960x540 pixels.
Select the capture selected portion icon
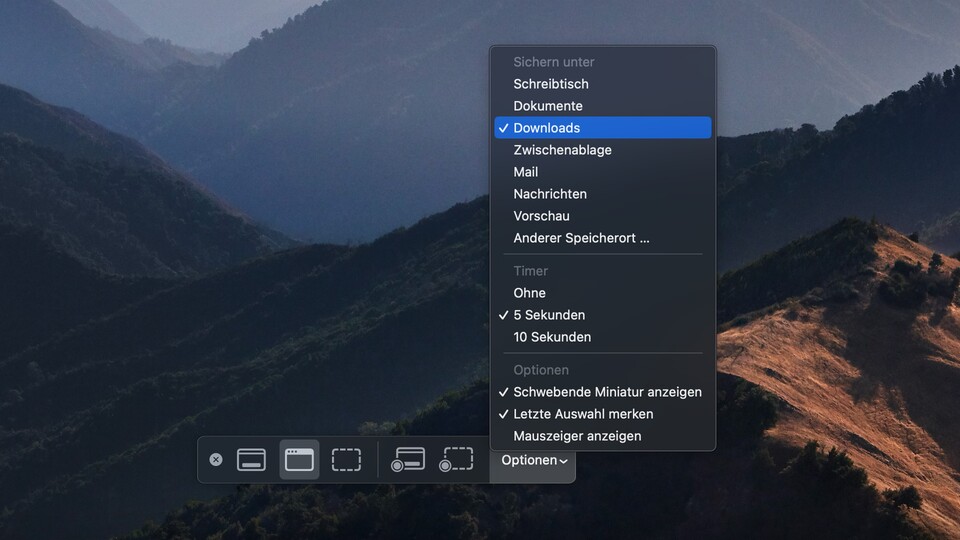coord(347,460)
